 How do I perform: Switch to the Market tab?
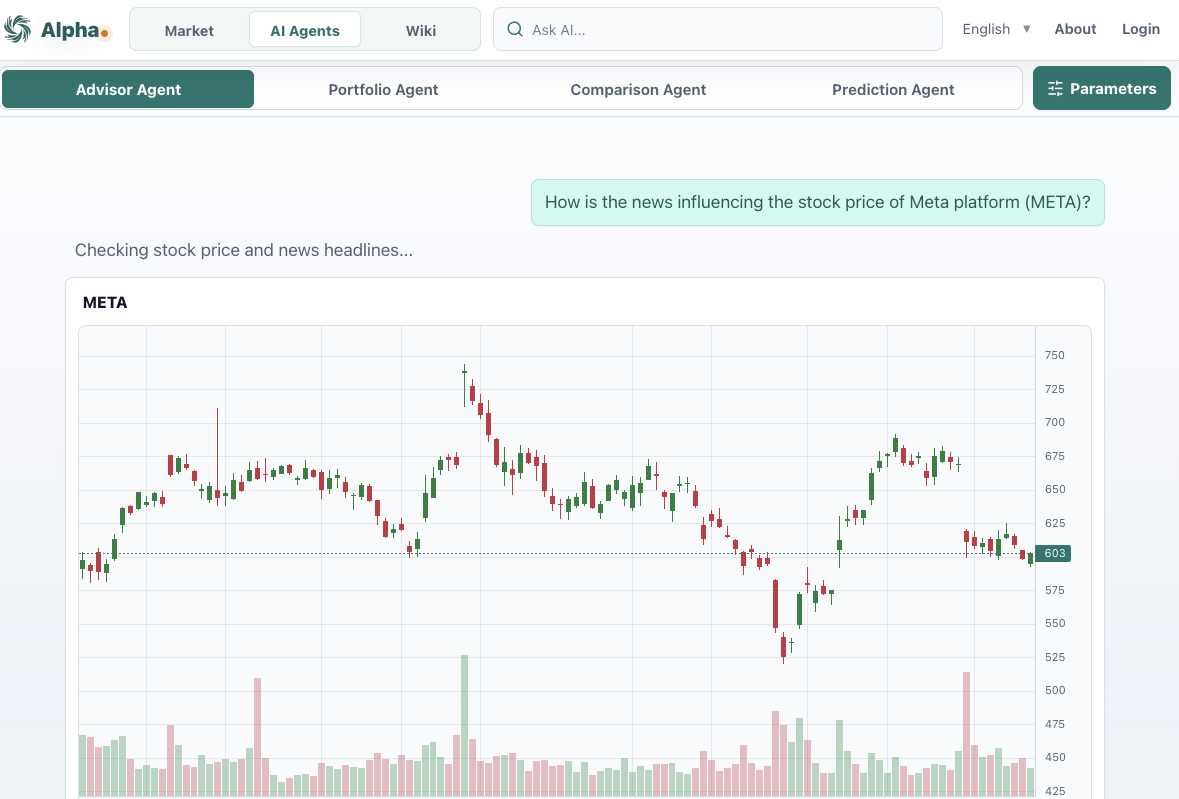tap(189, 30)
